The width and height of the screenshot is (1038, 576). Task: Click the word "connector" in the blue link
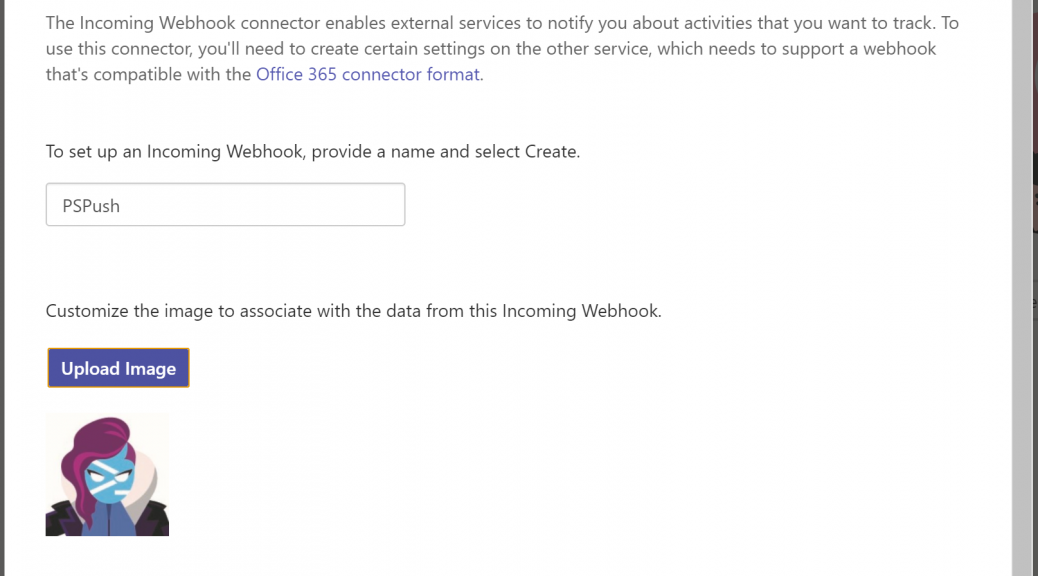pyautogui.click(x=381, y=74)
